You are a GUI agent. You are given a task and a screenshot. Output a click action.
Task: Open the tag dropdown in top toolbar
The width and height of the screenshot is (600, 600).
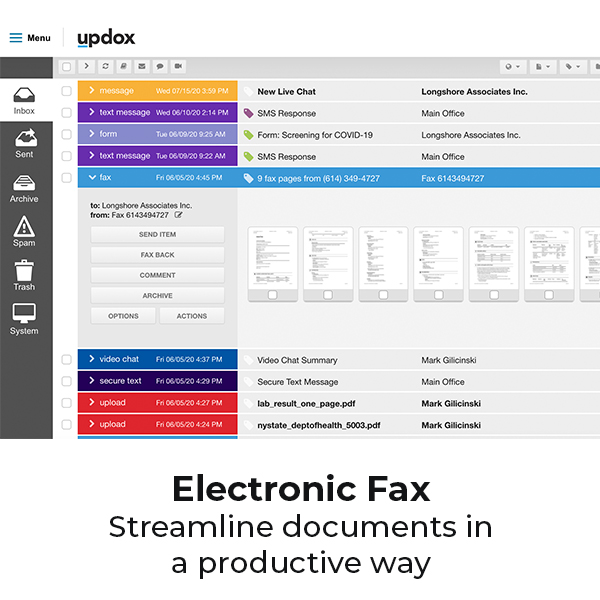tap(574, 67)
